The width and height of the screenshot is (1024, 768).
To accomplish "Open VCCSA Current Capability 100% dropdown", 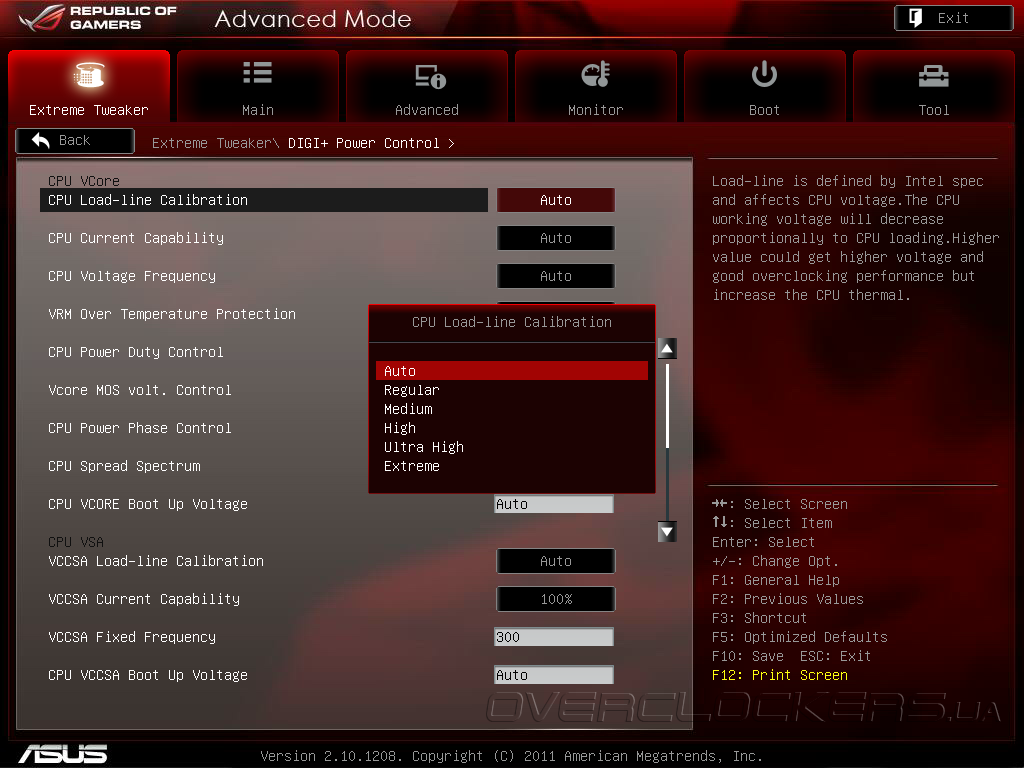I will (556, 599).
